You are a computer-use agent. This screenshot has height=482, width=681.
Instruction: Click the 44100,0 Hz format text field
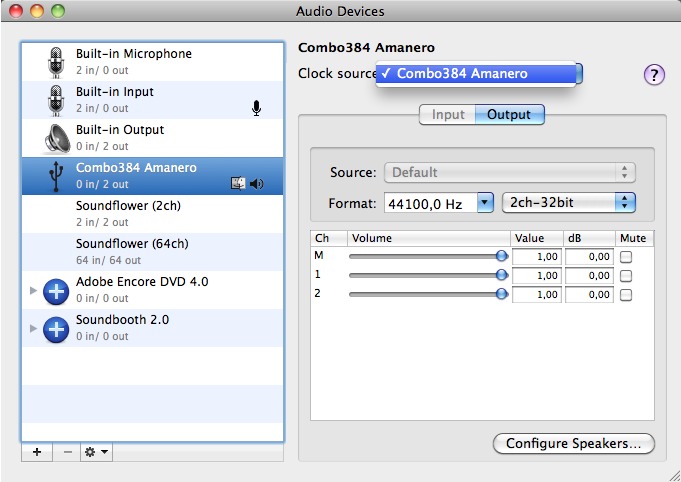coord(430,203)
